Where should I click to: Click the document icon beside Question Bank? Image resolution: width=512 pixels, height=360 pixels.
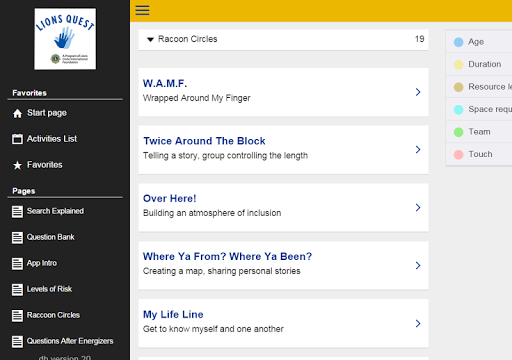pos(17,238)
